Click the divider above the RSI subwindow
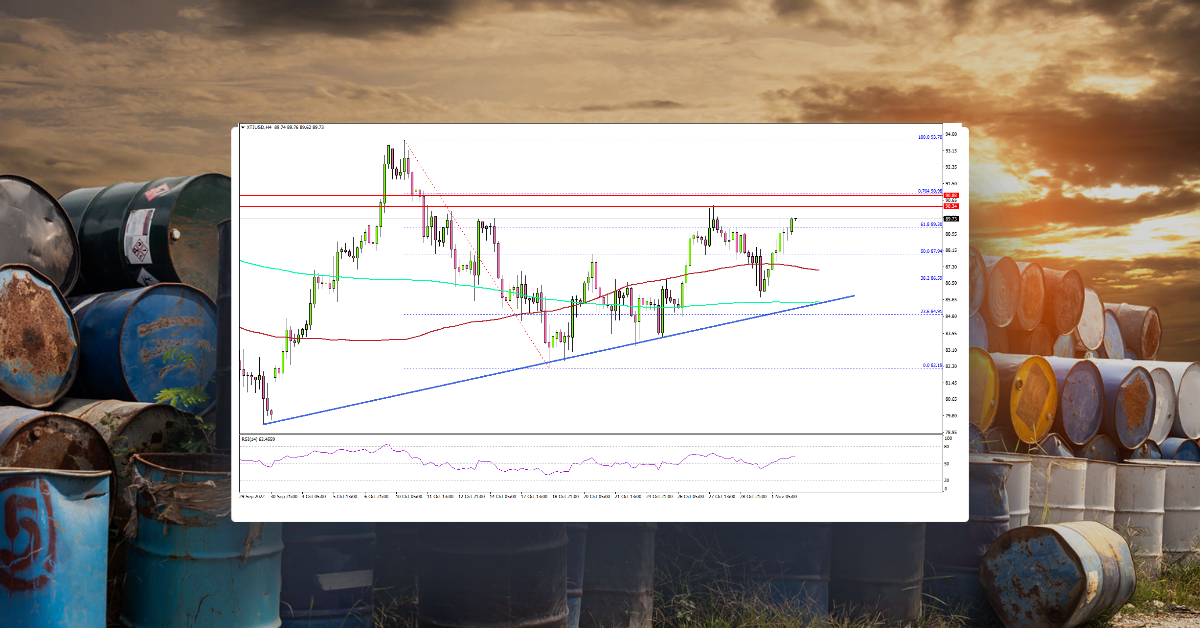Image resolution: width=1200 pixels, height=628 pixels. pyautogui.click(x=600, y=429)
